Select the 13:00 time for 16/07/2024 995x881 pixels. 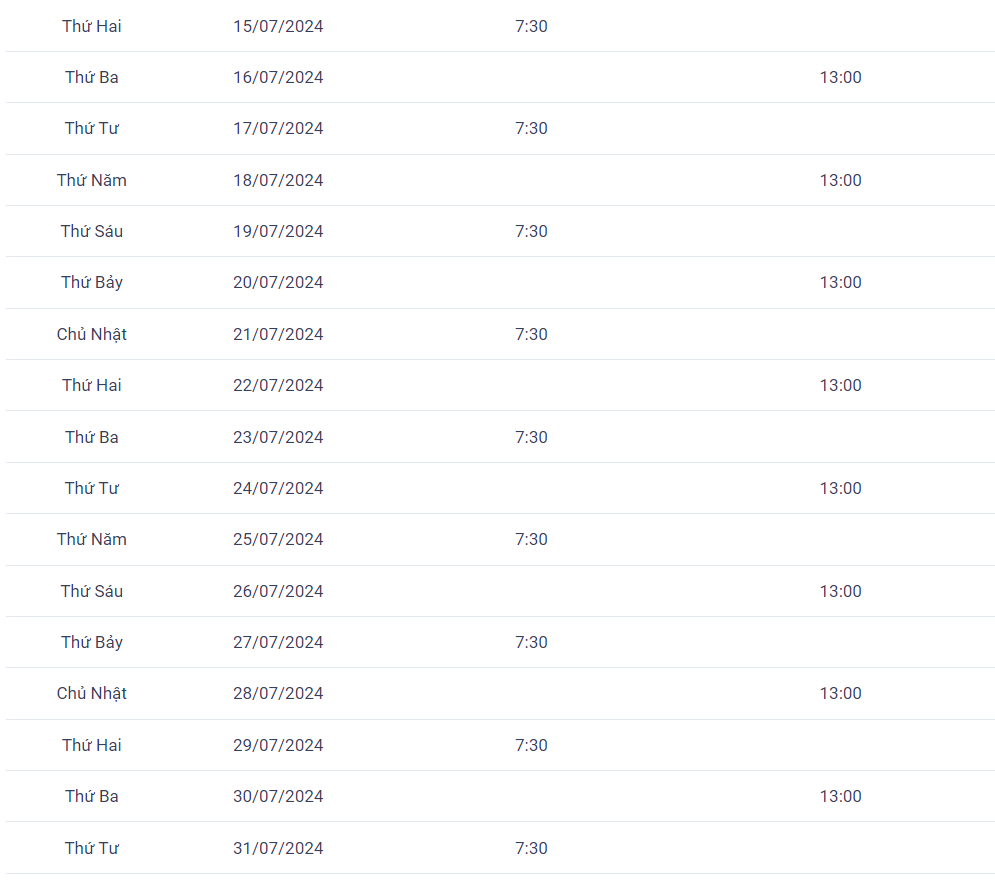840,77
